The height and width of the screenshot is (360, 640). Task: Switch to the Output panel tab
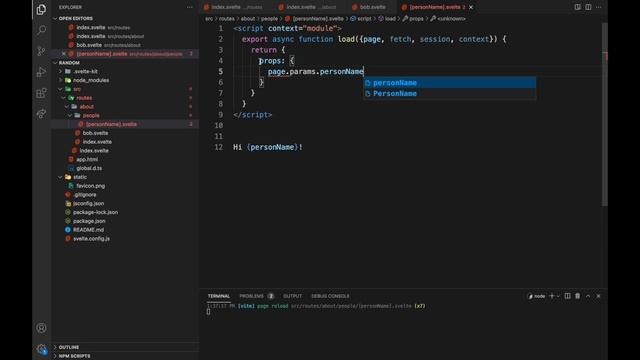[293, 296]
